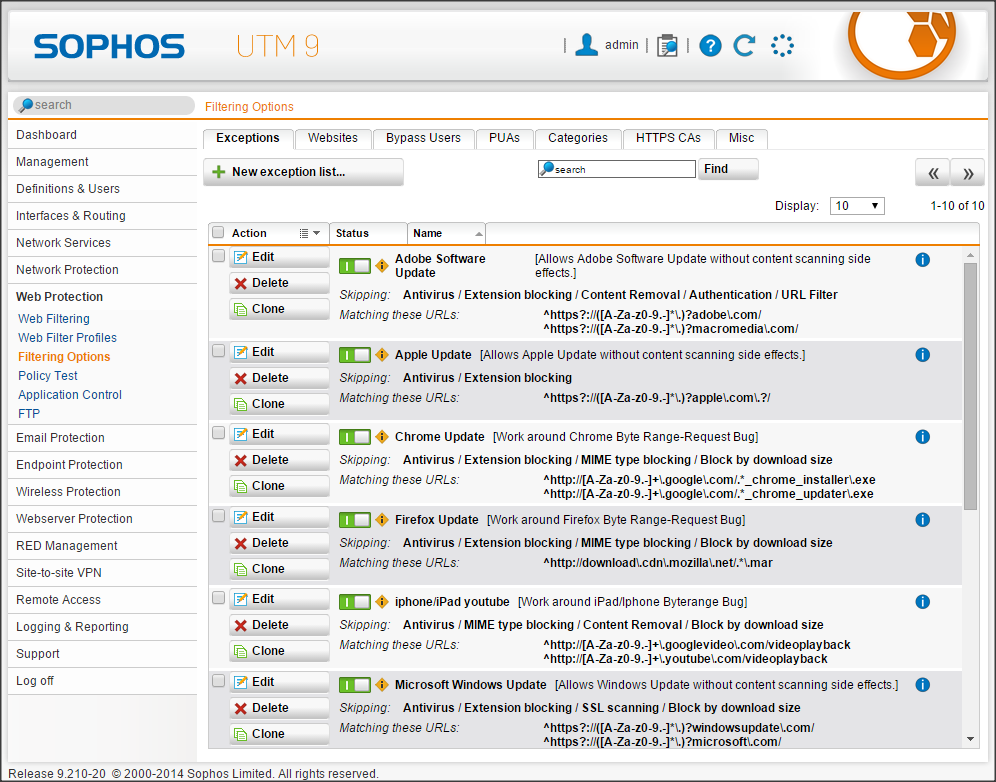The width and height of the screenshot is (996, 782).
Task: Disable the Firefox Update exception switch
Action: click(354, 520)
